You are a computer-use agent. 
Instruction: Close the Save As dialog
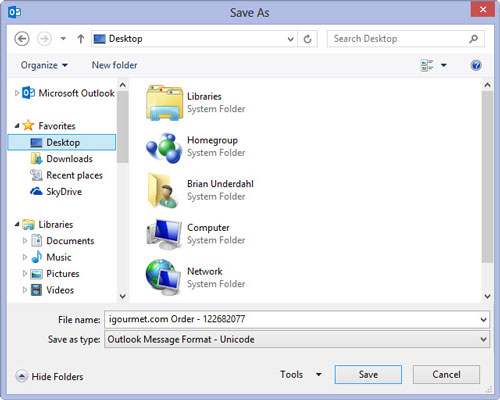click(483, 10)
